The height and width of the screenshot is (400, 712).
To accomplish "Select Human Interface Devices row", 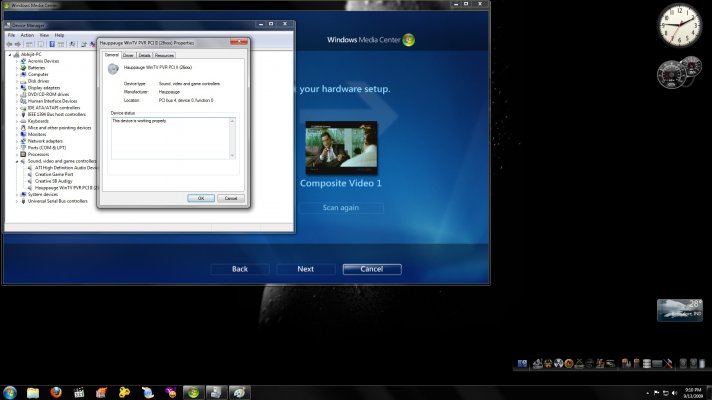I will coord(49,101).
